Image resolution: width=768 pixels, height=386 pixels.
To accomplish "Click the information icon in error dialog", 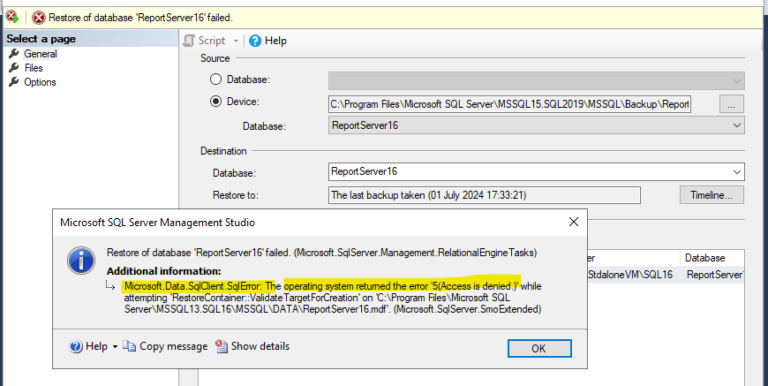I will (x=81, y=260).
